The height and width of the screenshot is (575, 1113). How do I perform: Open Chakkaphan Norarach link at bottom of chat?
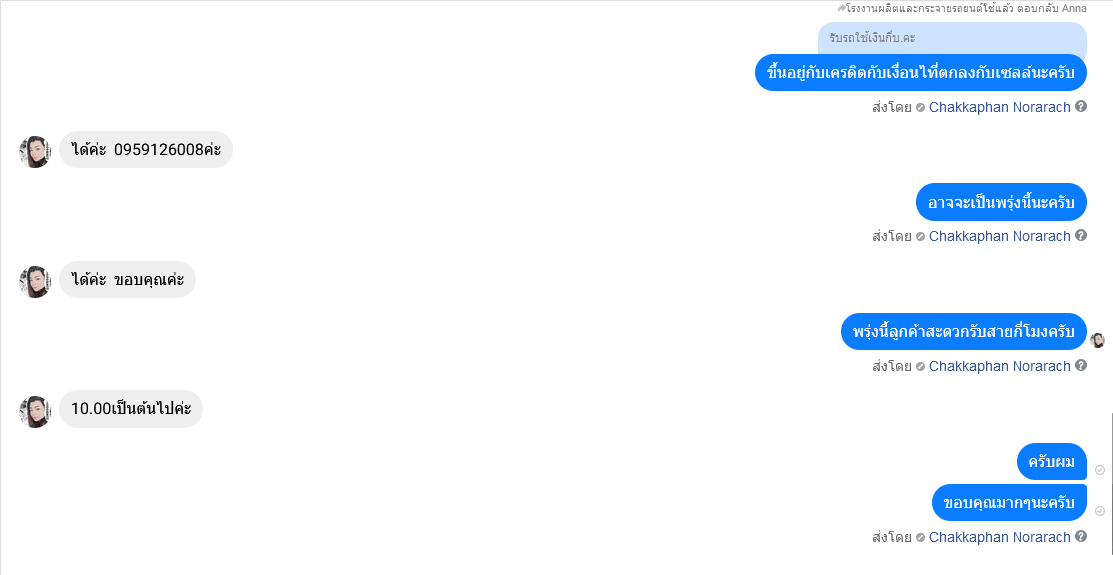[x=999, y=537]
